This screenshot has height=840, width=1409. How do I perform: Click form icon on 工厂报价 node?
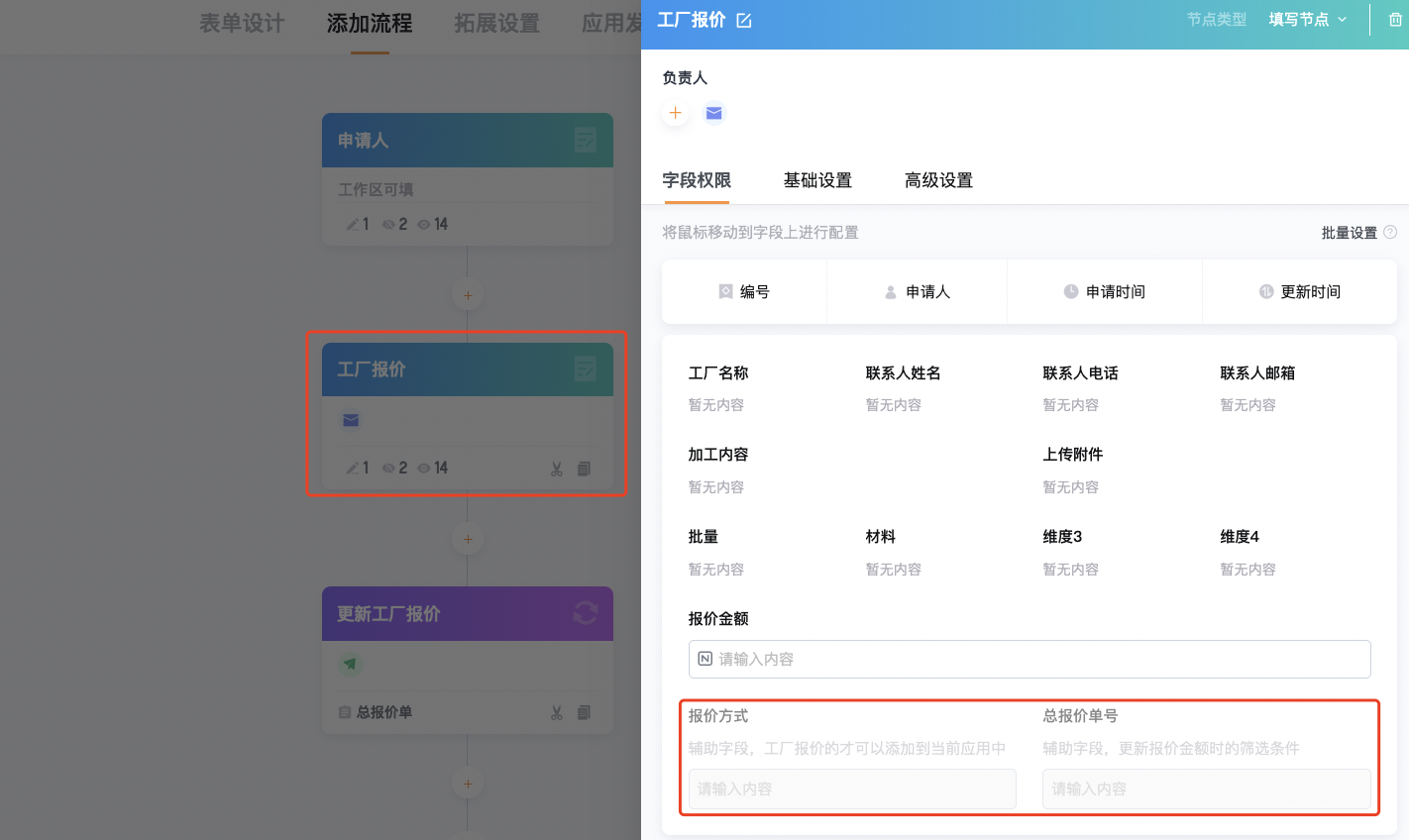coord(586,369)
